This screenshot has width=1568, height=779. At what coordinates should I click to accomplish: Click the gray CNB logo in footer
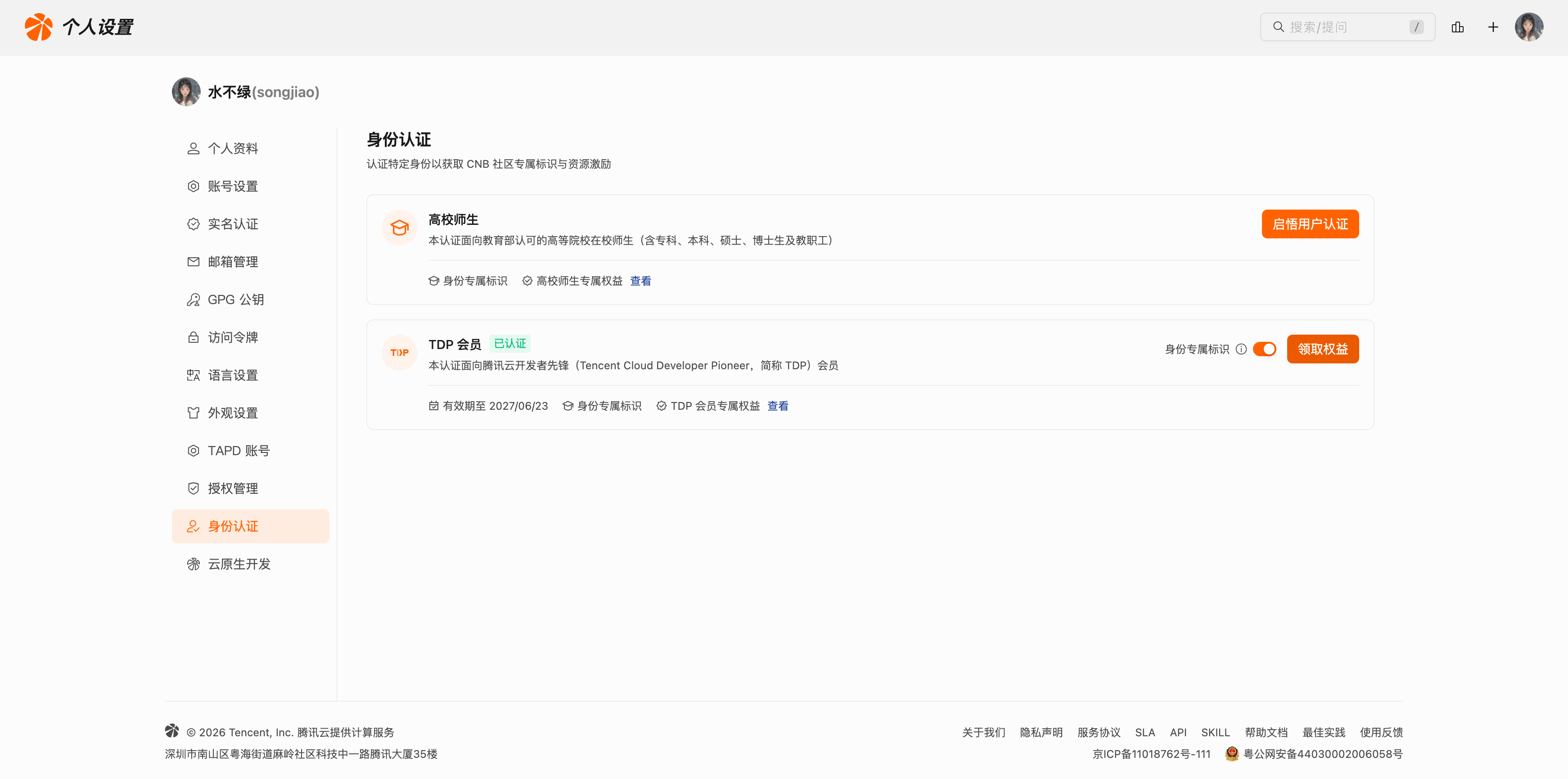(x=171, y=731)
